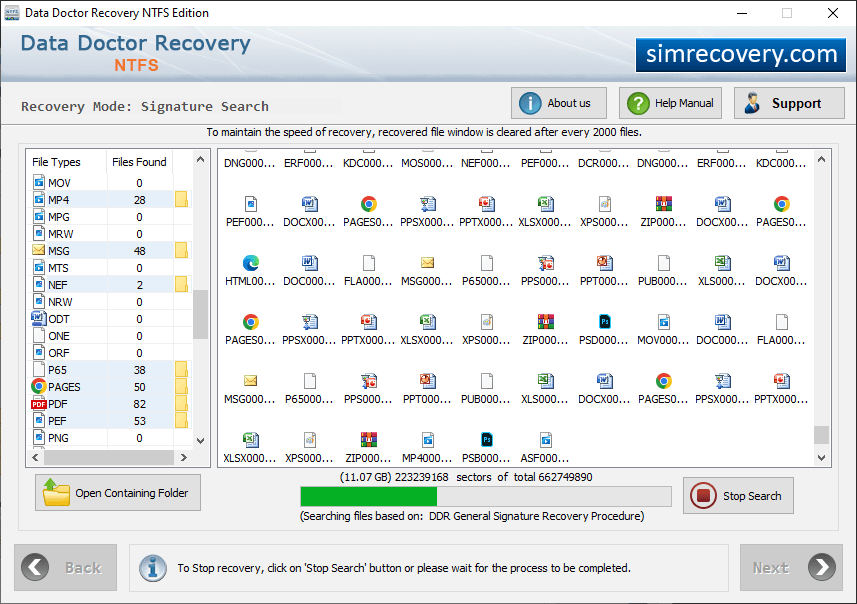Select the MTS row in file types
Image resolution: width=857 pixels, height=604 pixels.
109,268
